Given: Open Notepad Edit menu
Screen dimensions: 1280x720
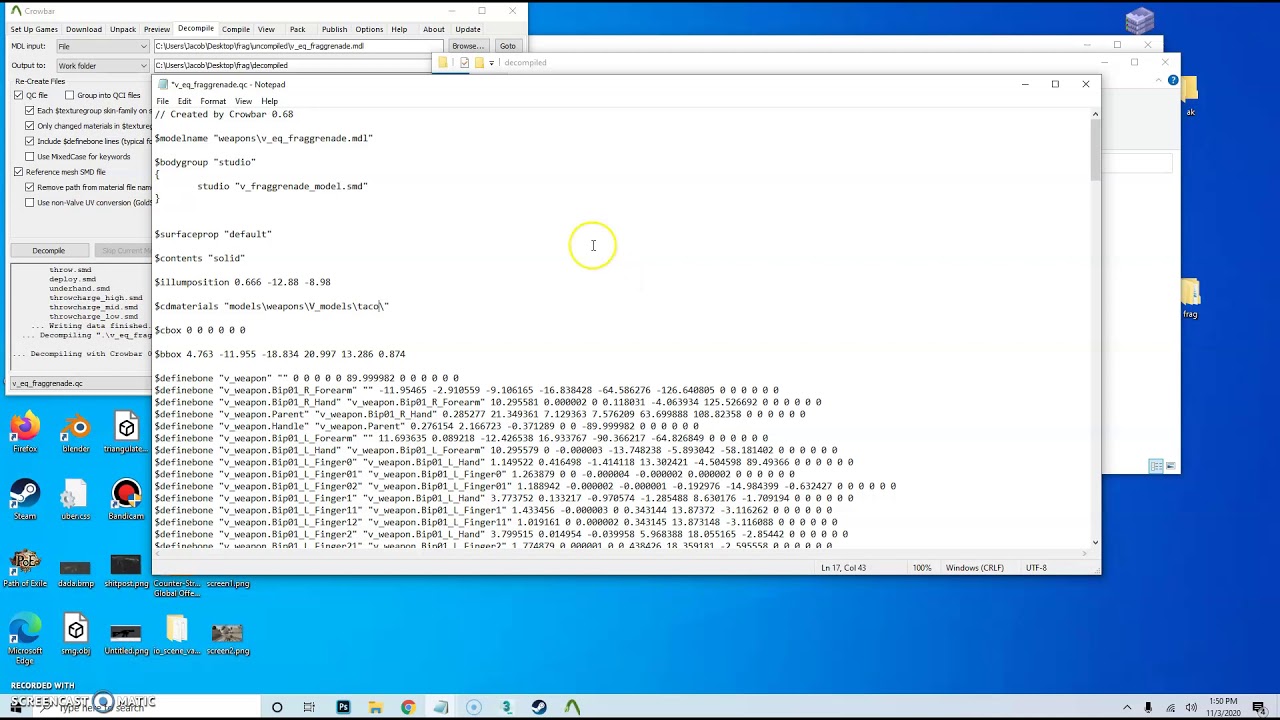Looking at the screenshot, I should tap(185, 101).
